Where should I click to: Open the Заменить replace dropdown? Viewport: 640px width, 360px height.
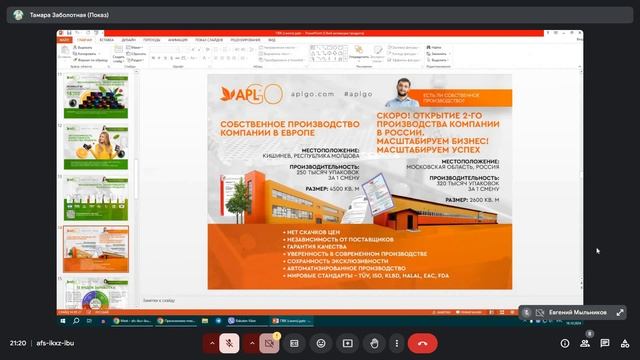tap(438, 53)
